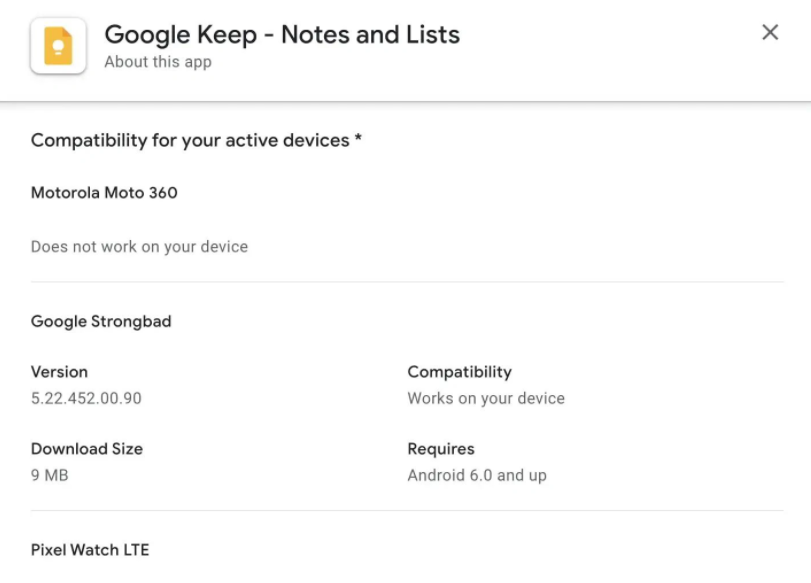This screenshot has height=583, width=811.
Task: Select the Motorola Moto 360 device entry
Action: pos(104,192)
